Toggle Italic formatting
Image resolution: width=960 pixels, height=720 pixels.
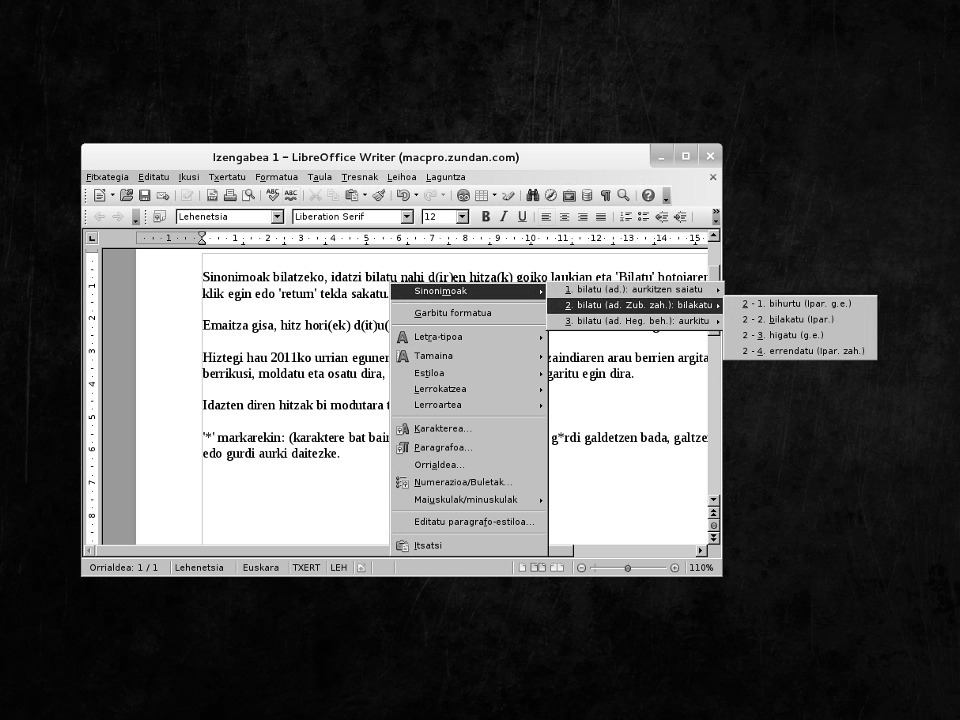[x=504, y=217]
